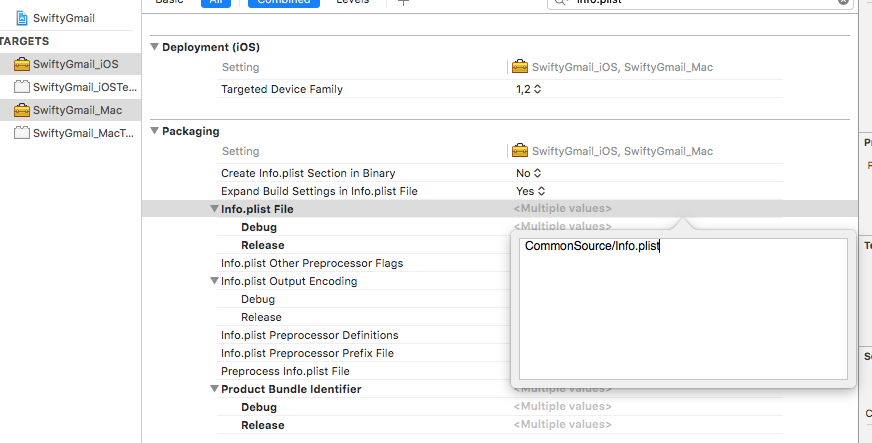Collapse the Info.plist Output Encoding setting
This screenshot has width=872, height=443.
(214, 281)
